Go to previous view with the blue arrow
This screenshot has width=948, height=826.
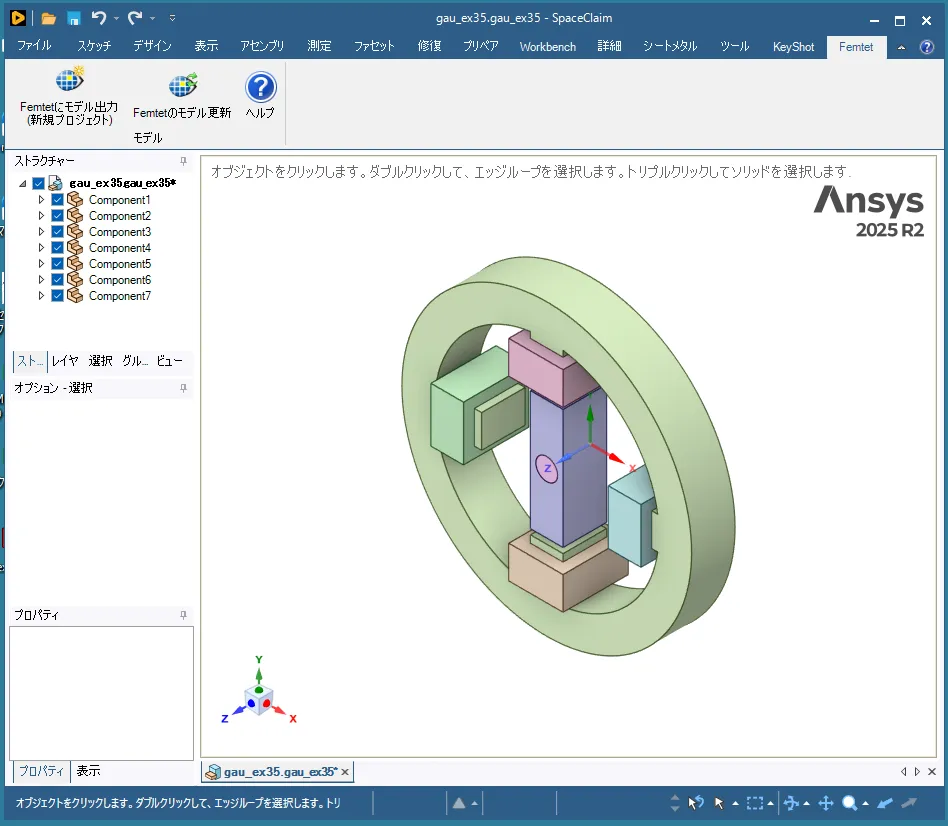885,803
